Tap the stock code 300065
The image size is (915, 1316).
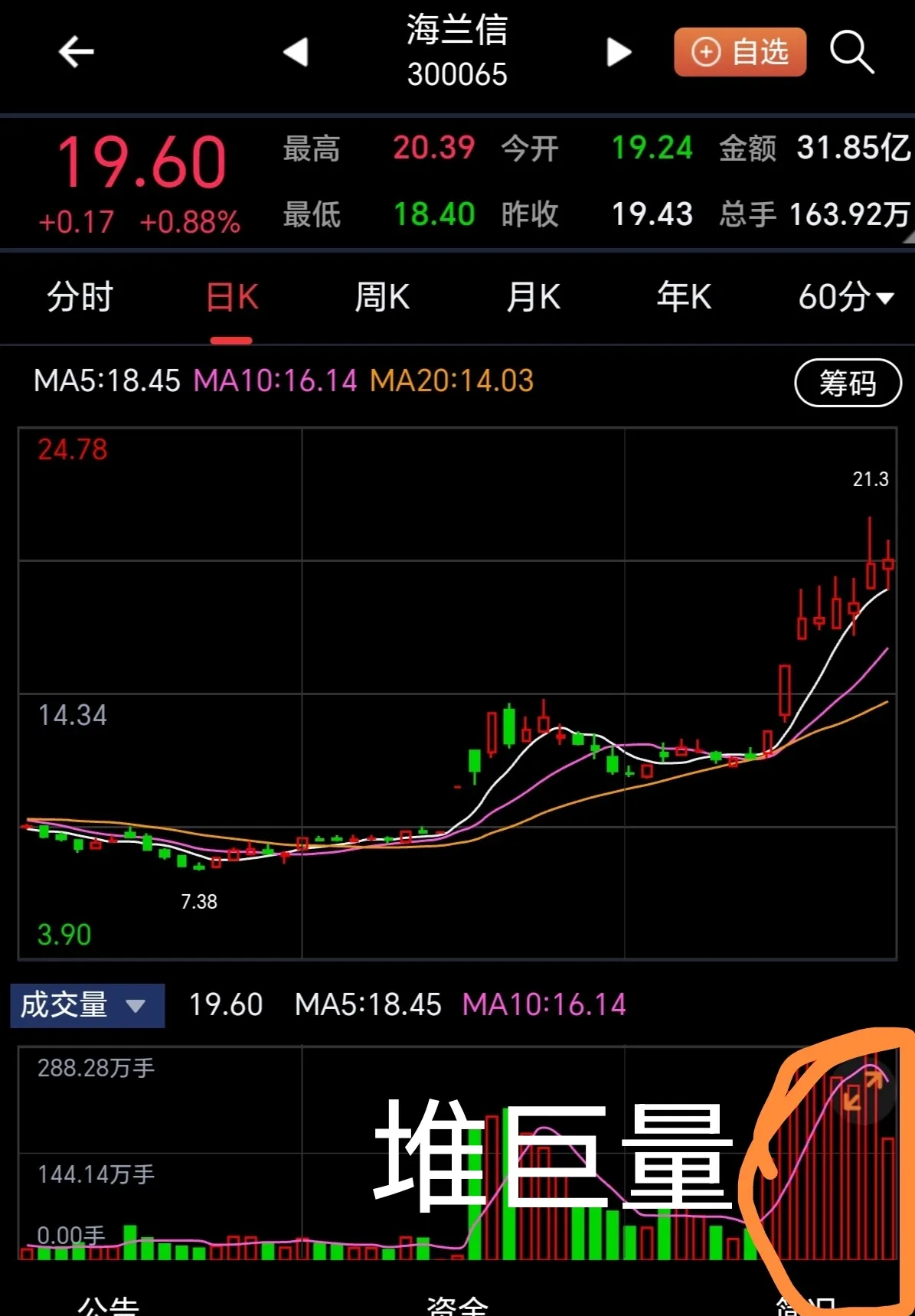457,74
